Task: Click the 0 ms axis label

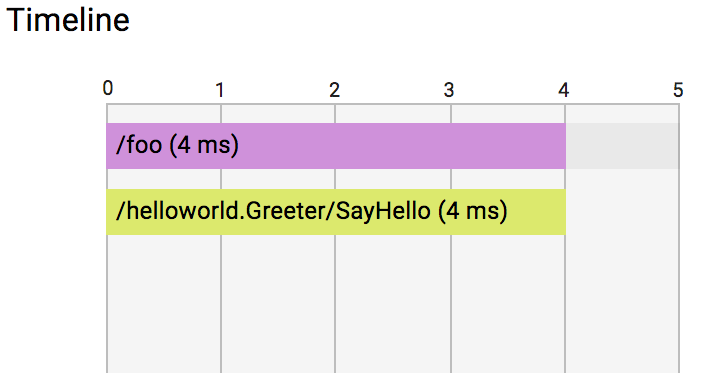Action: point(107,88)
